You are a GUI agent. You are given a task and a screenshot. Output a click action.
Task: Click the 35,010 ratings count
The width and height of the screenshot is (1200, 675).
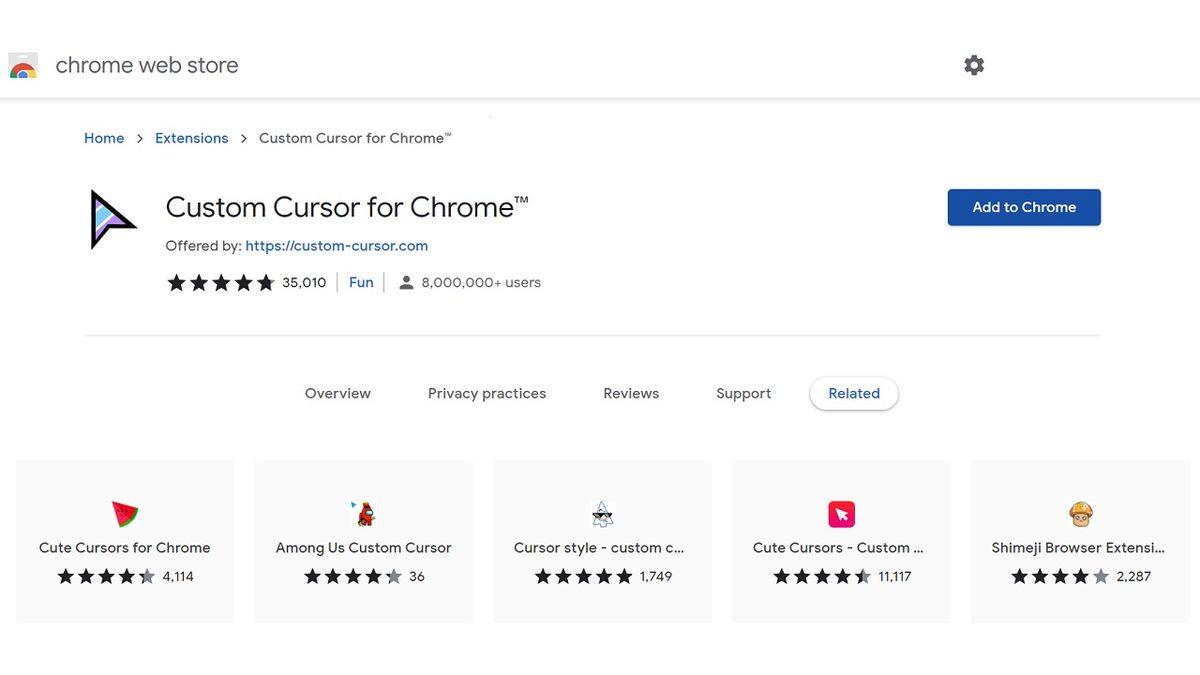303,282
